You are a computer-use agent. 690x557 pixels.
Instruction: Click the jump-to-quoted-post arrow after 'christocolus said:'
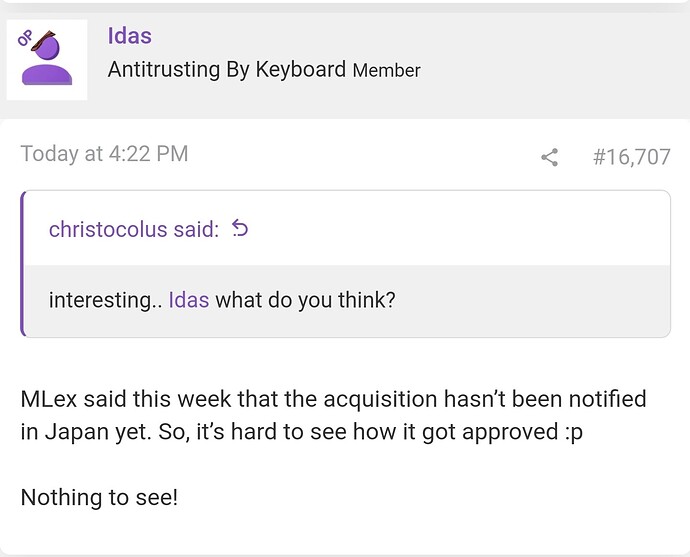click(240, 228)
